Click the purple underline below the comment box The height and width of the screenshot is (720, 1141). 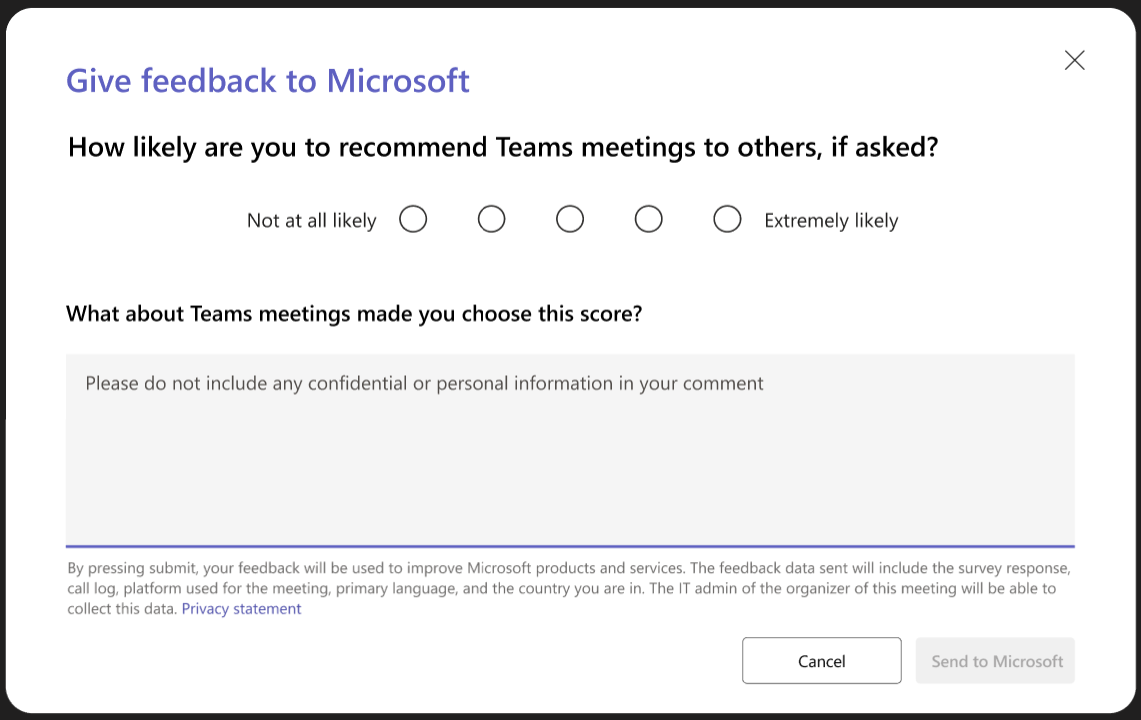(570, 544)
